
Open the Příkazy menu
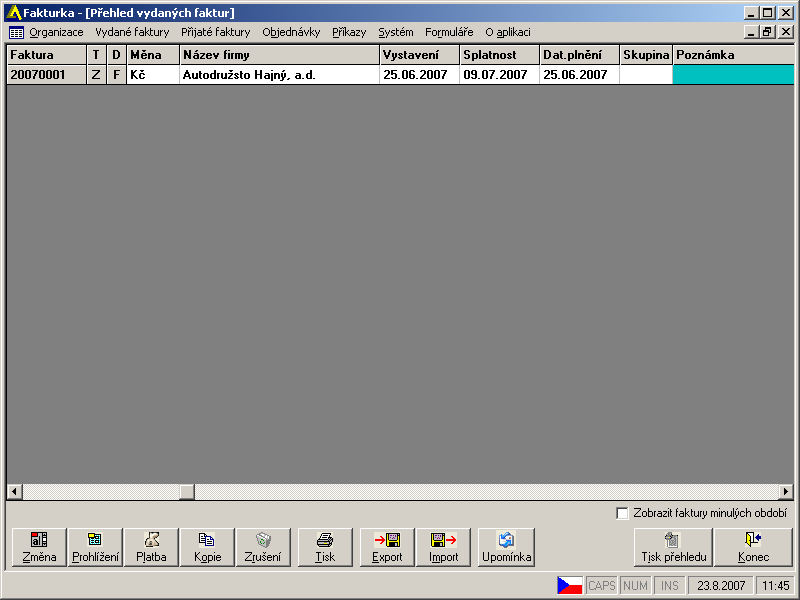click(x=349, y=33)
